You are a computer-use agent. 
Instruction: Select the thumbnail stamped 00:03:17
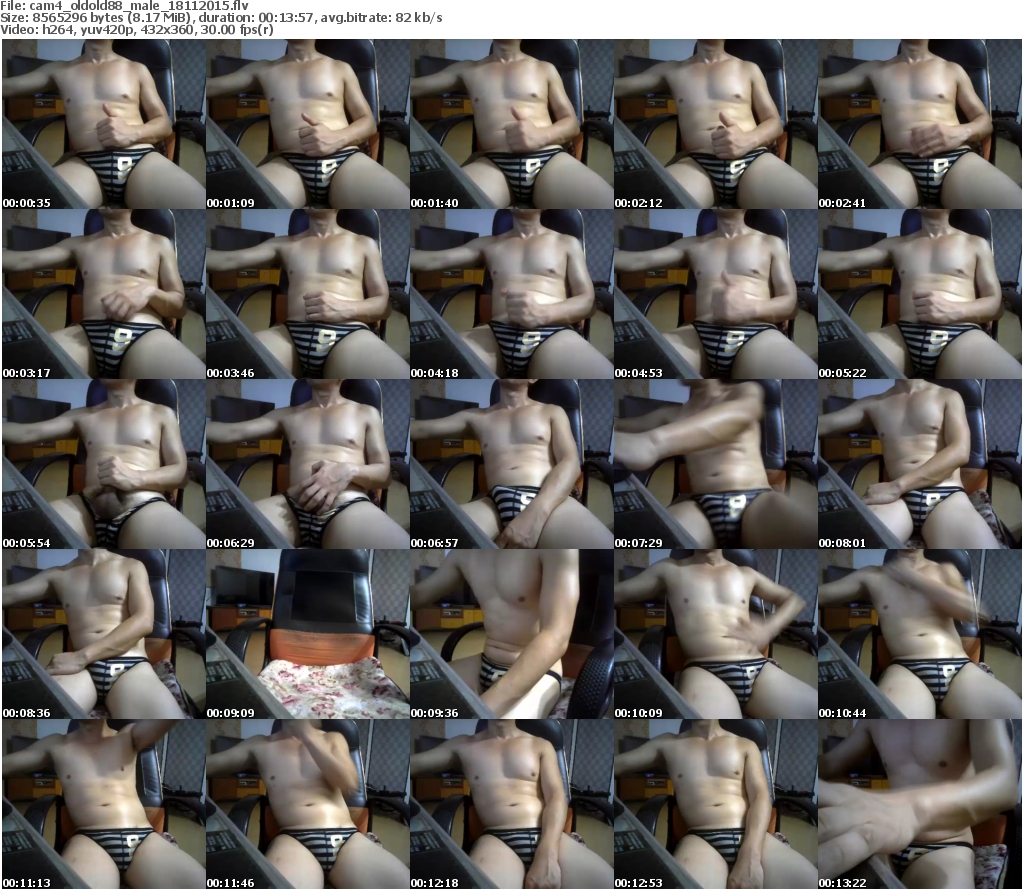(x=104, y=295)
